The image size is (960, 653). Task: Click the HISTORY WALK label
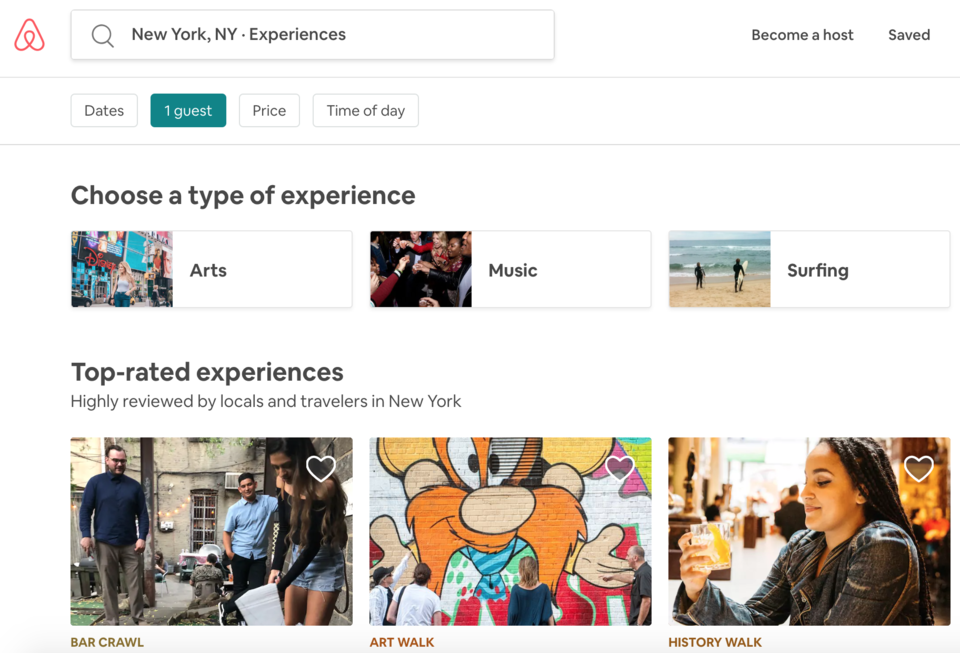pos(715,642)
